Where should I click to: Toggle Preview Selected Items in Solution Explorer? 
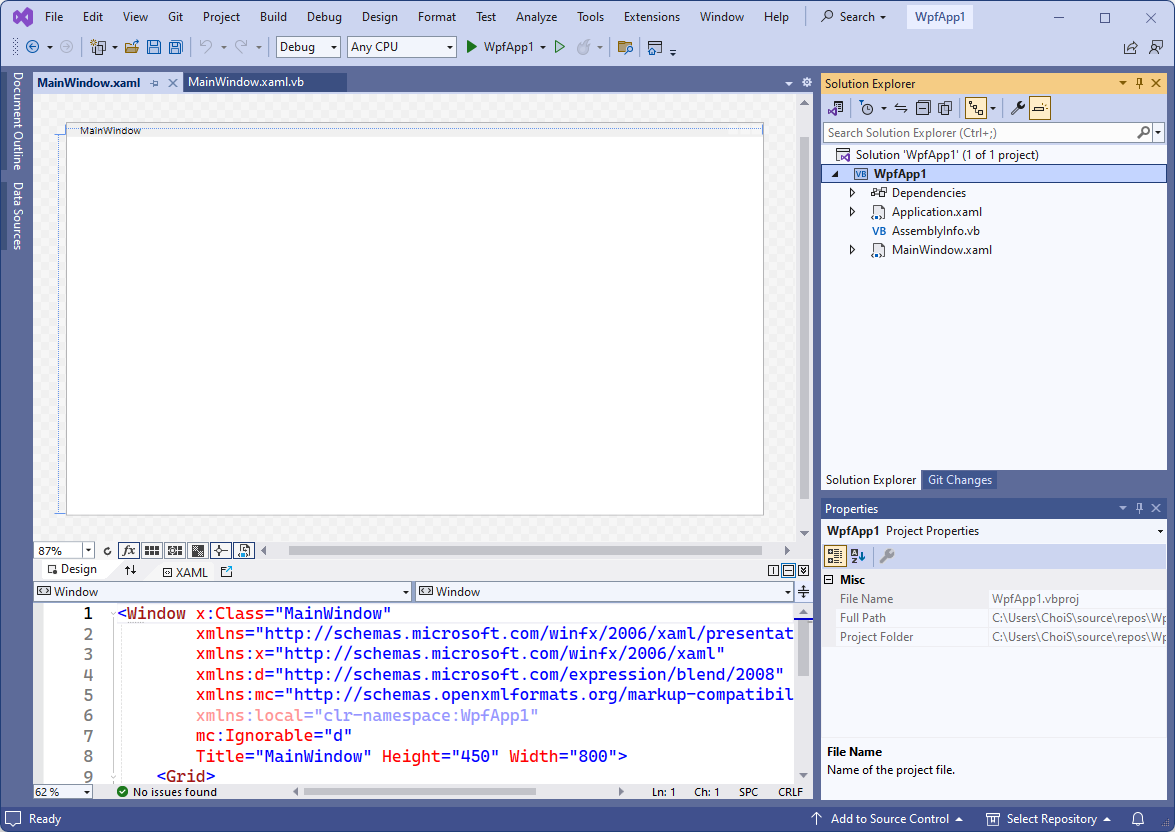[x=1039, y=109]
